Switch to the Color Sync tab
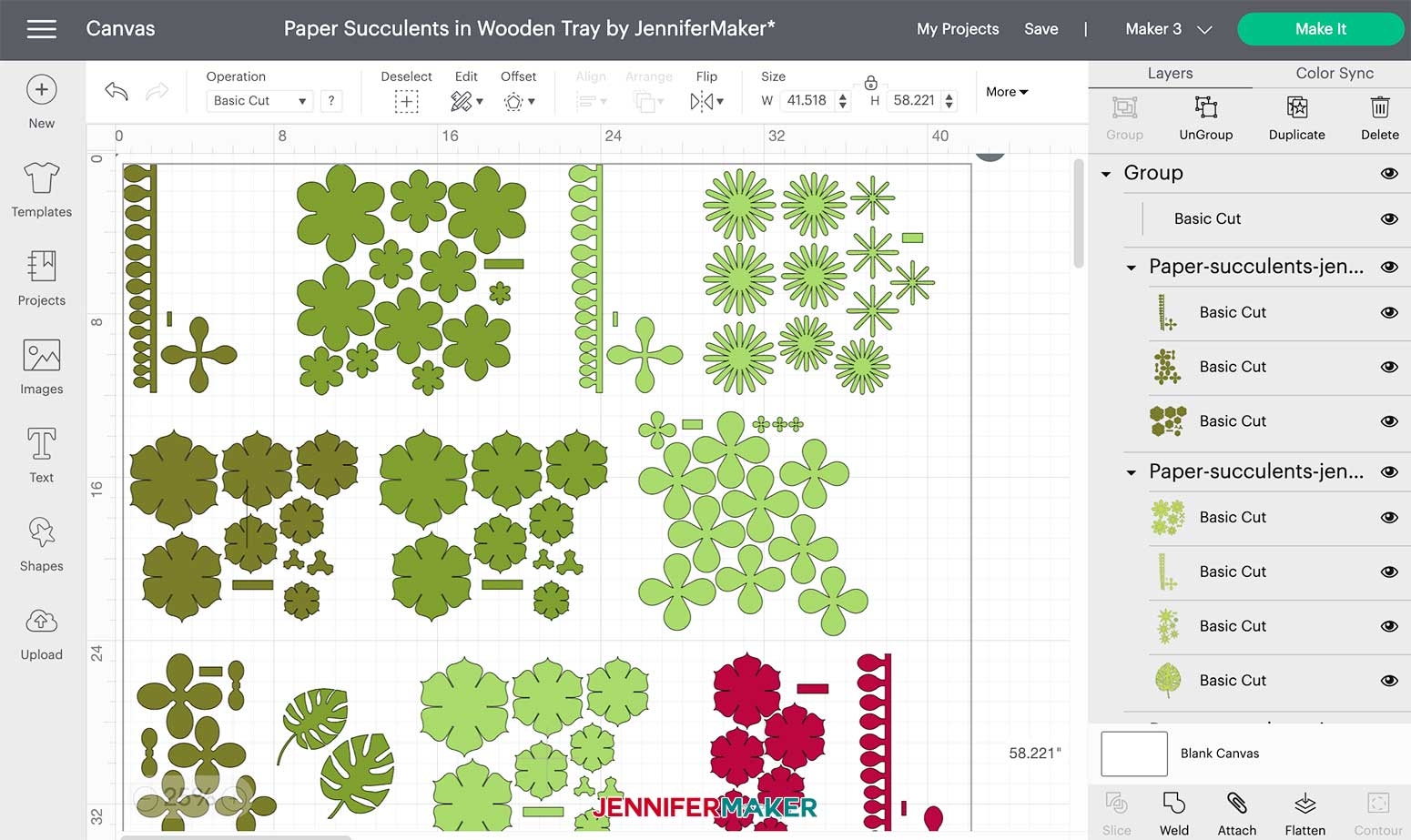This screenshot has width=1411, height=840. (1334, 73)
